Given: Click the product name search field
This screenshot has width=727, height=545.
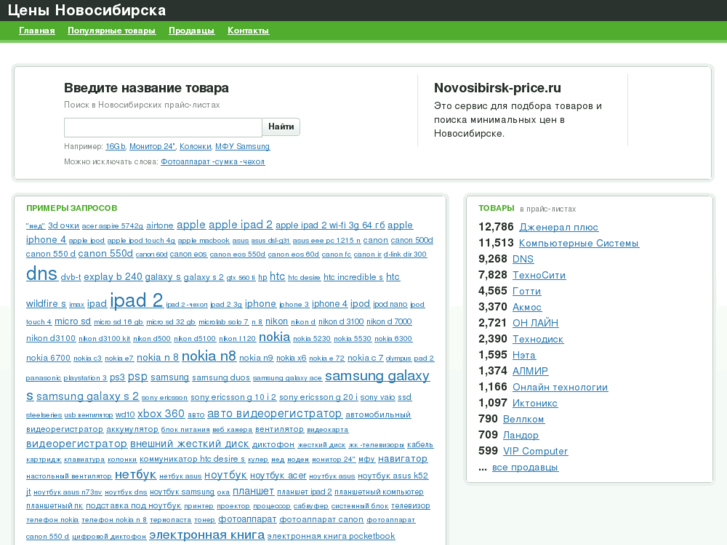Looking at the screenshot, I should click(163, 127).
